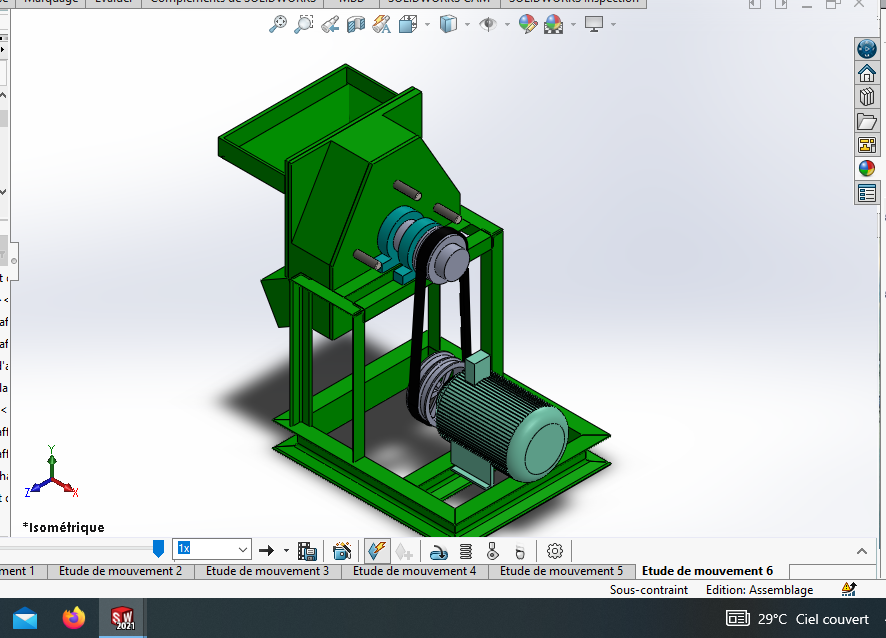Image resolution: width=886 pixels, height=638 pixels.
Task: Open the Animation Wizard
Action: [x=341, y=550]
